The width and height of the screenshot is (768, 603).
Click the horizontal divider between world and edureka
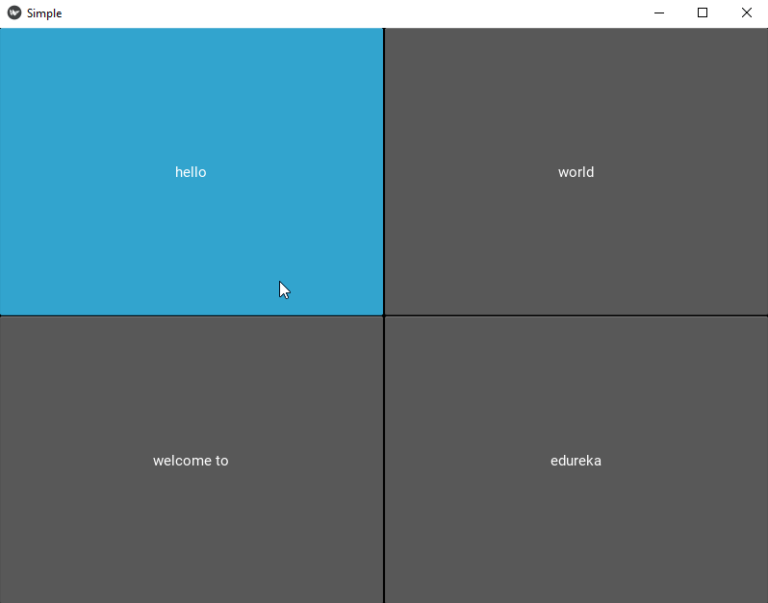pos(576,316)
